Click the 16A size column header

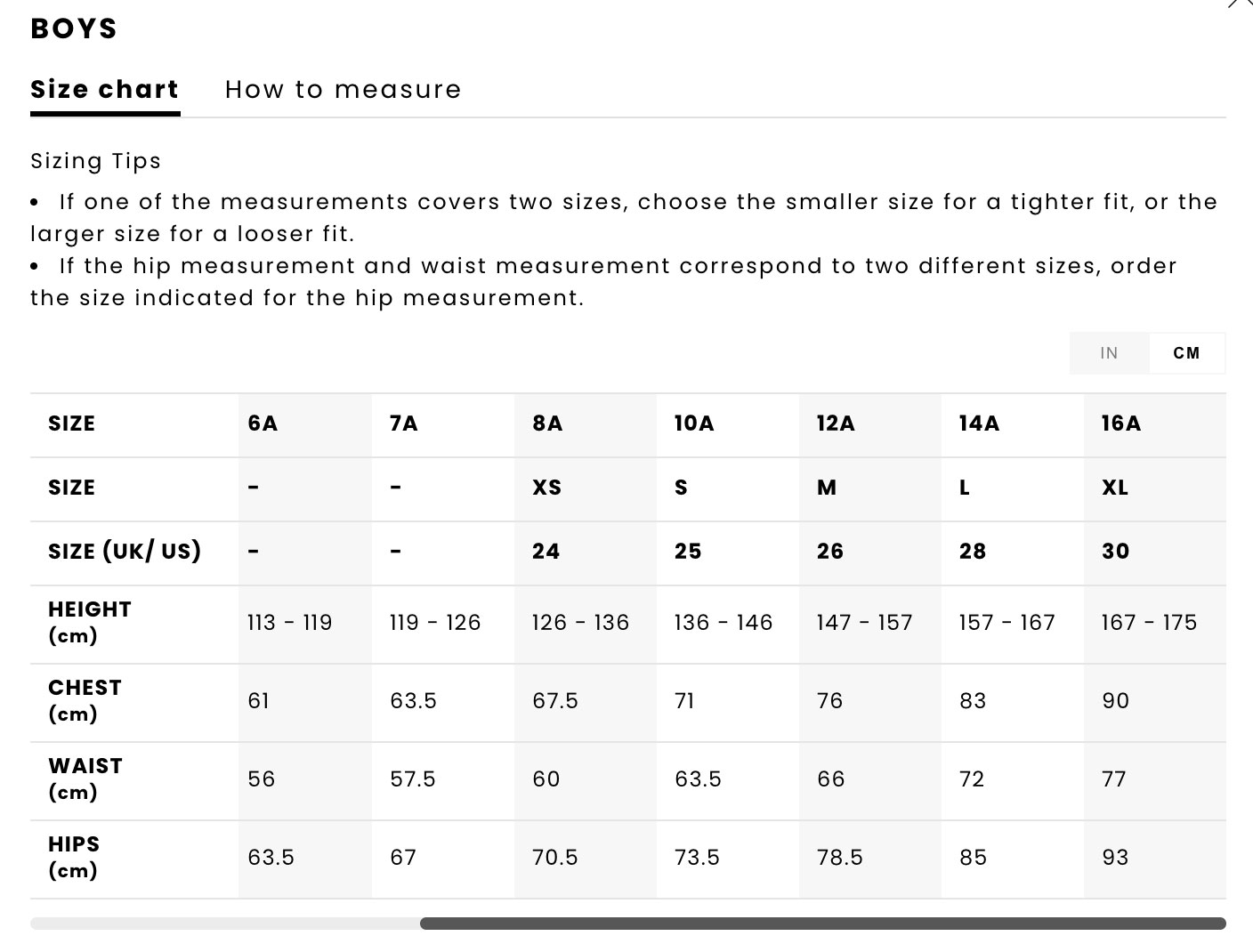[x=1121, y=424]
